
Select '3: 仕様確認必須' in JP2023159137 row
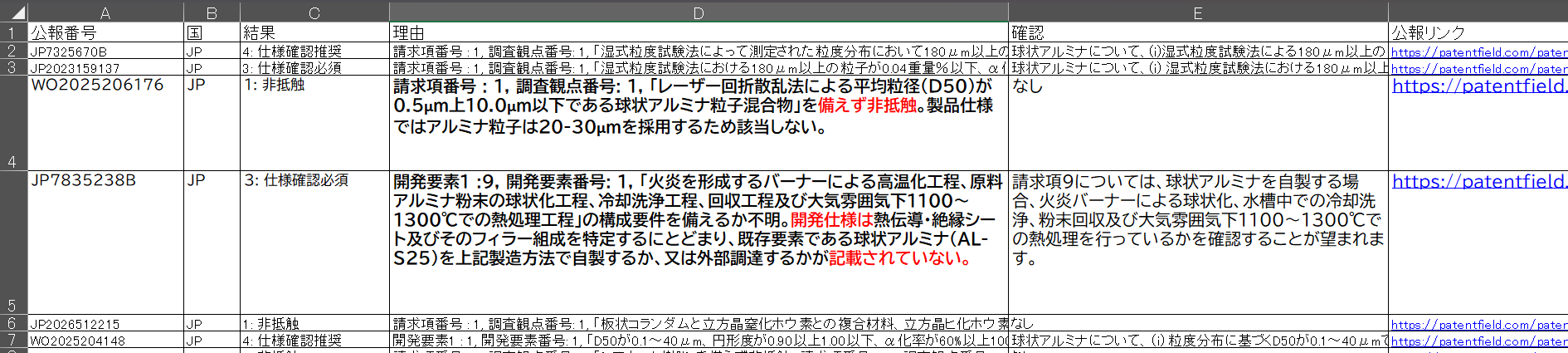tap(314, 67)
